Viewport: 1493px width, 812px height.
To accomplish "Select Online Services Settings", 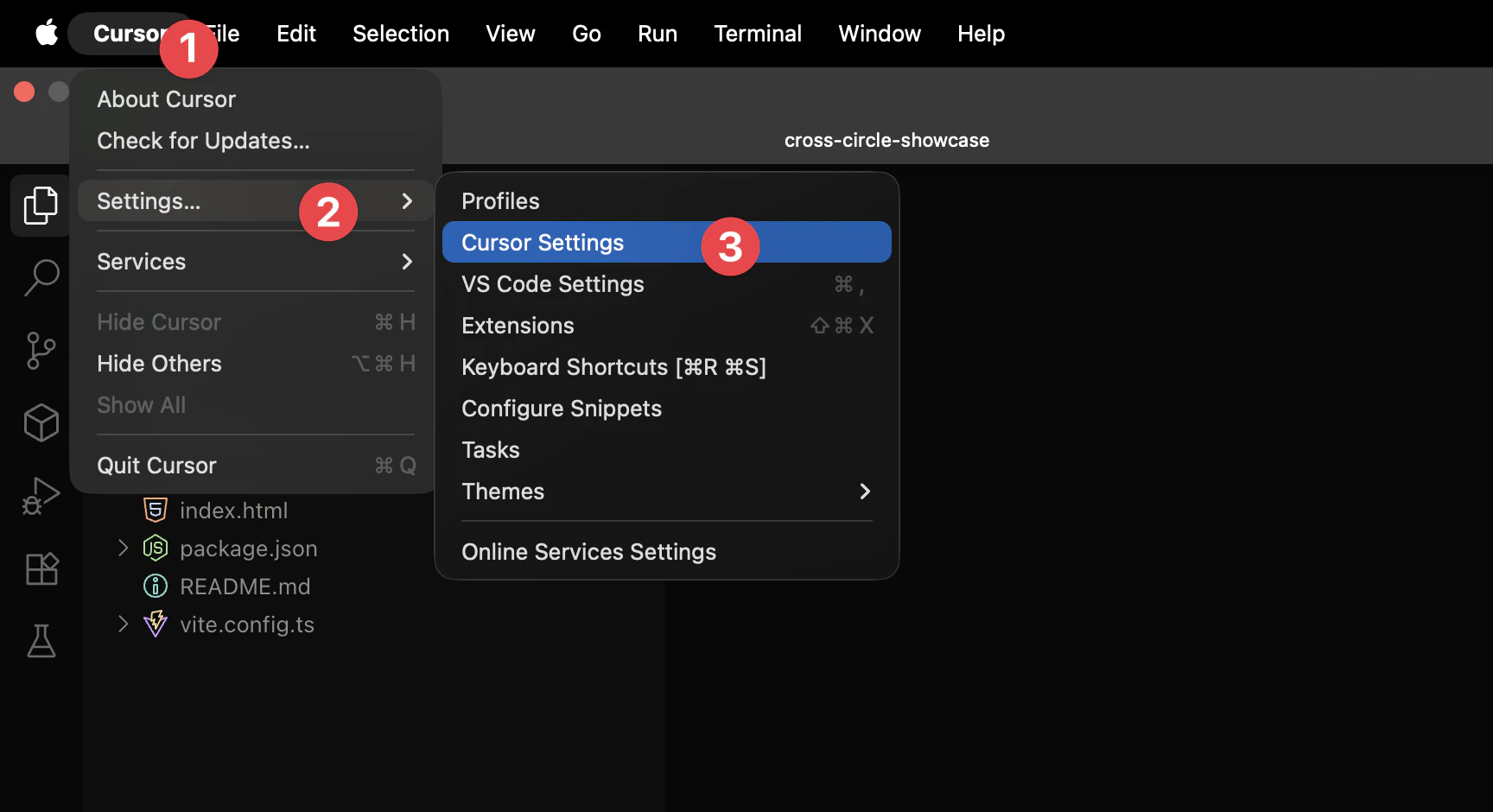I will coord(588,551).
